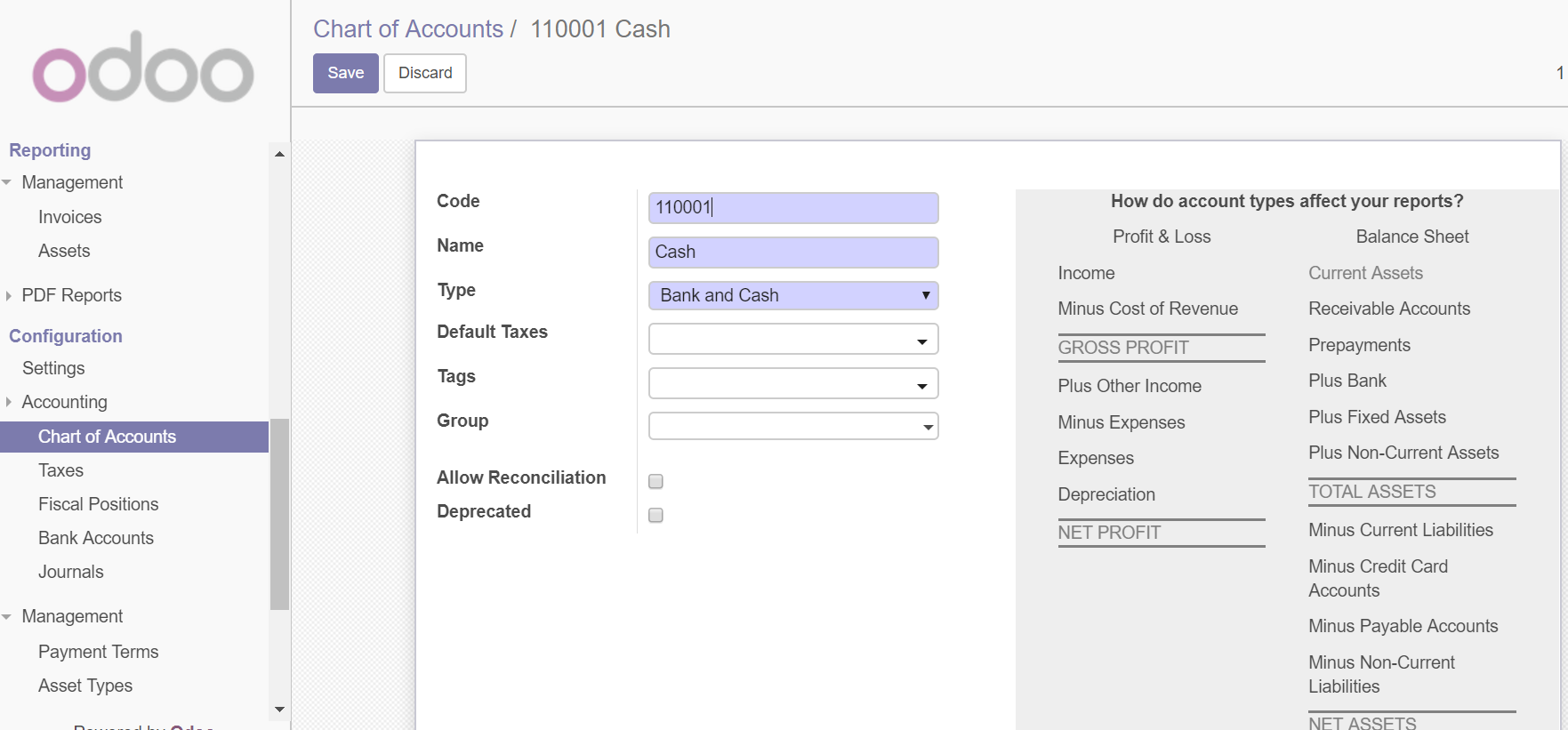Discard the account edits

click(x=425, y=73)
